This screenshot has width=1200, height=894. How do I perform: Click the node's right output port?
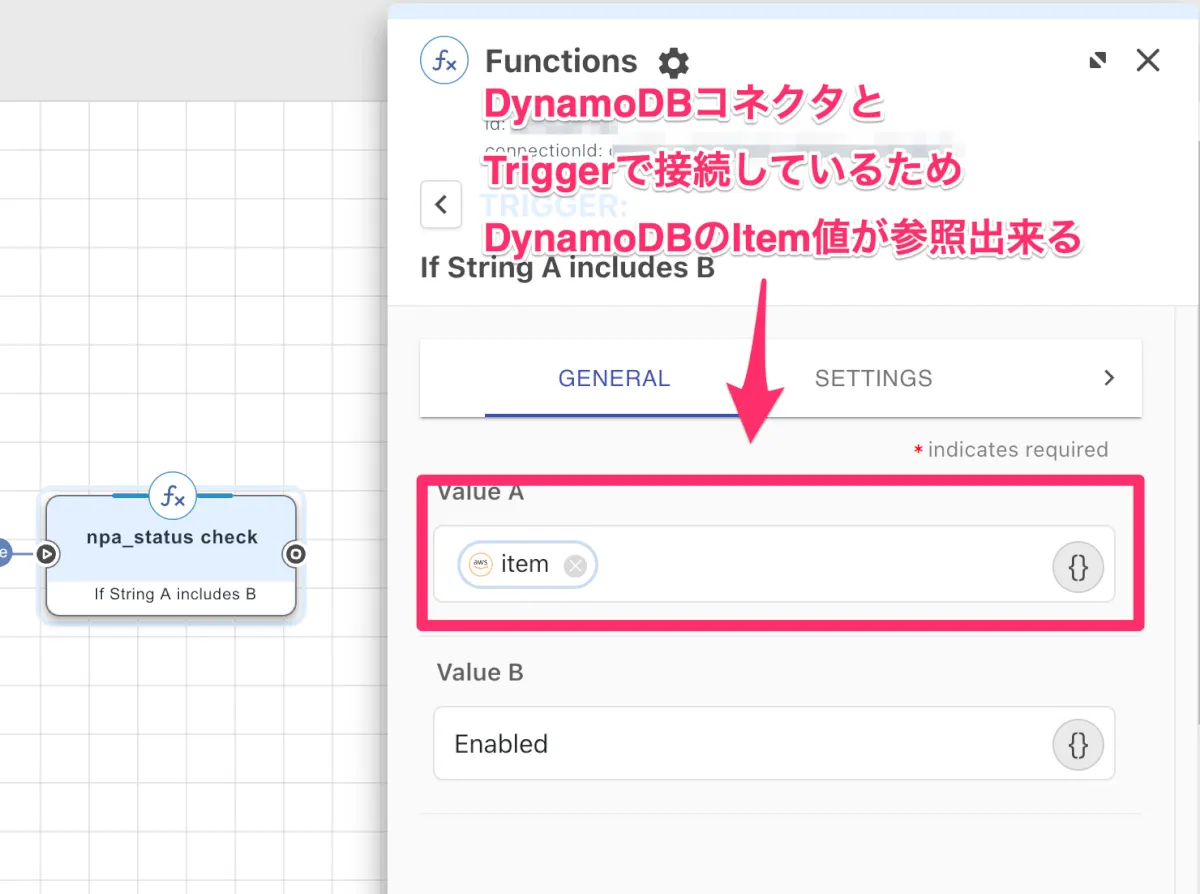point(295,554)
